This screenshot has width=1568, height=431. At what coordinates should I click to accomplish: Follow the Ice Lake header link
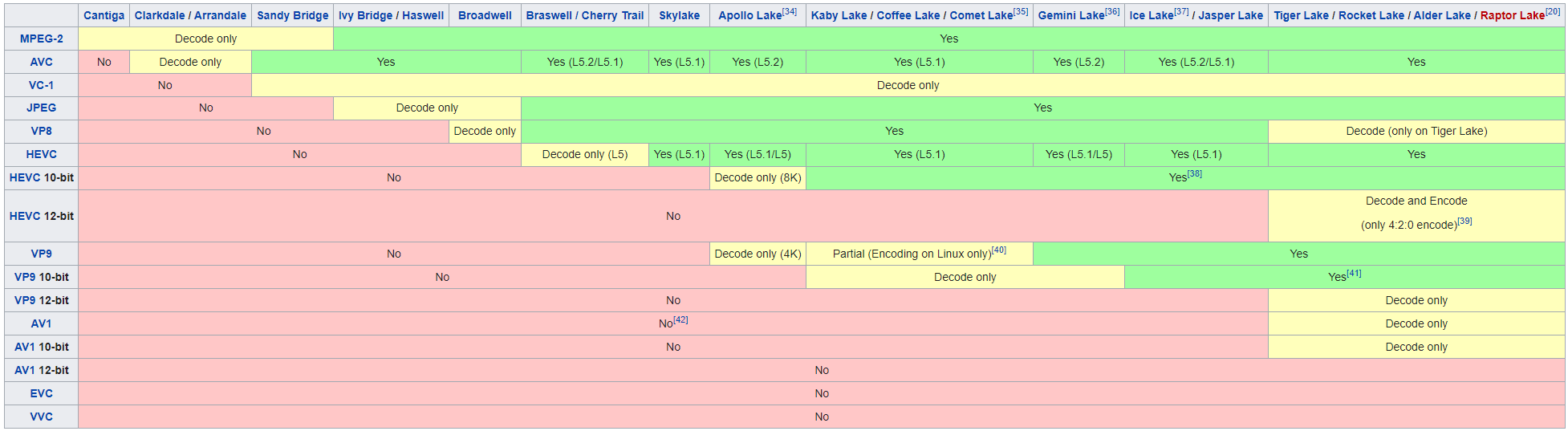tap(1151, 15)
